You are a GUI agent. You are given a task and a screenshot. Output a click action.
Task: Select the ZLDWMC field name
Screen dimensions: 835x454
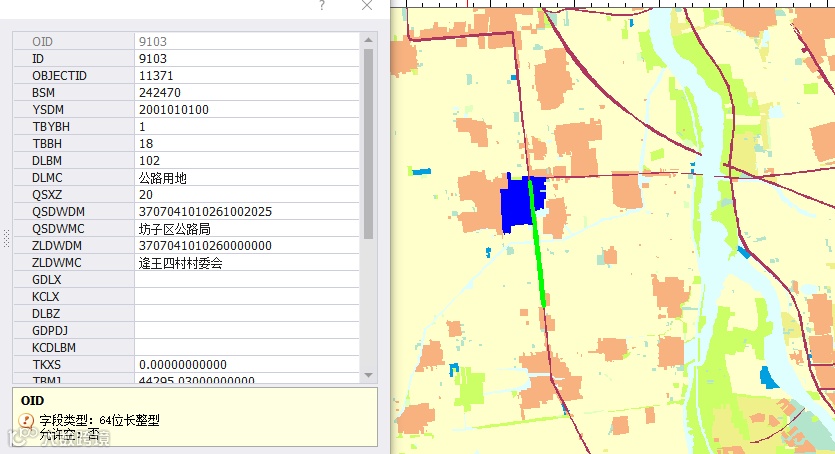pos(57,263)
